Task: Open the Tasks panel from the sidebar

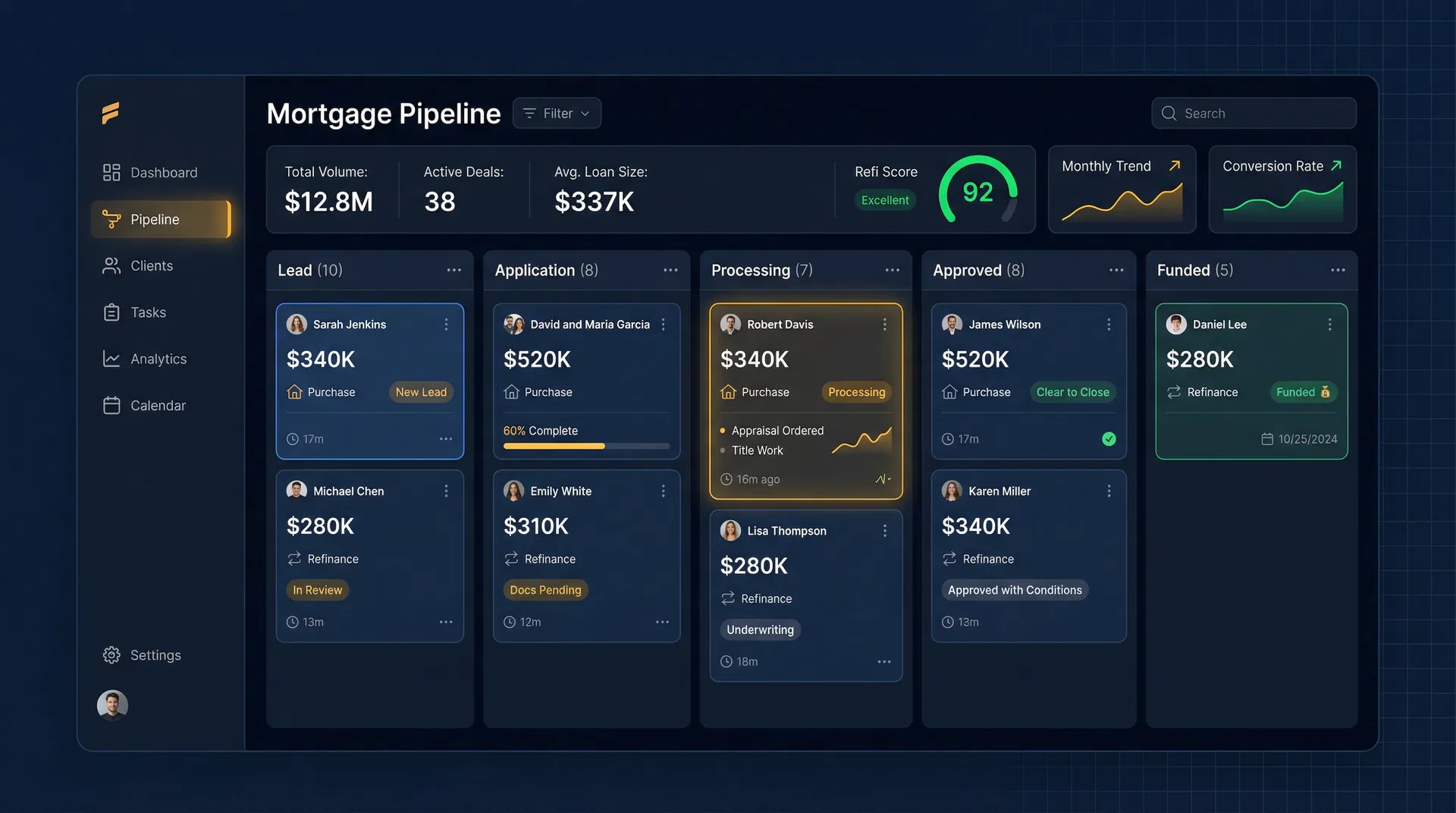Action: [148, 312]
